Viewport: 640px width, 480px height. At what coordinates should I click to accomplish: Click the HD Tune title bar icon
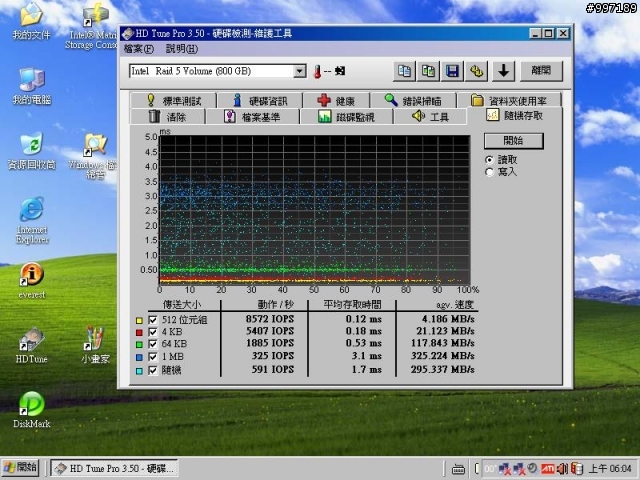pos(127,33)
